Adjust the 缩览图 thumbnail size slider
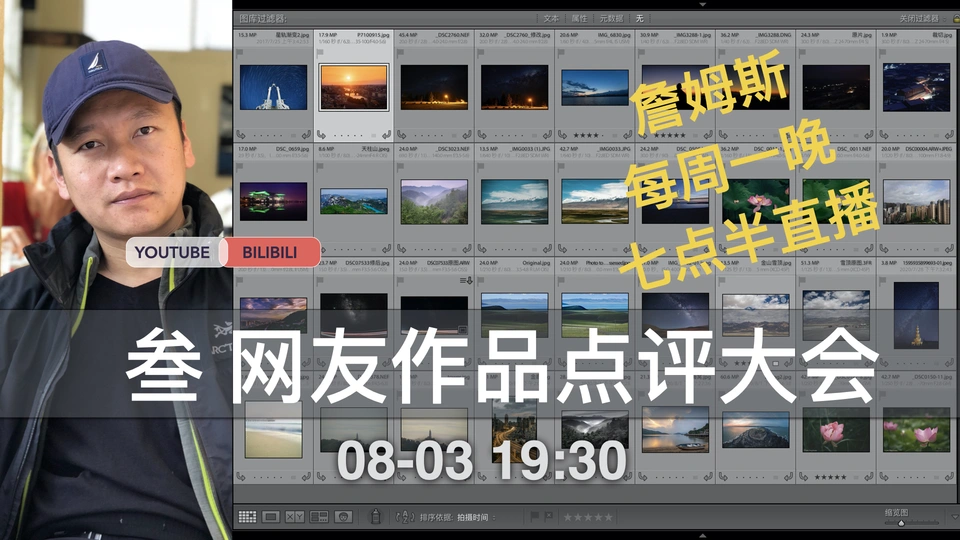 click(x=900, y=522)
